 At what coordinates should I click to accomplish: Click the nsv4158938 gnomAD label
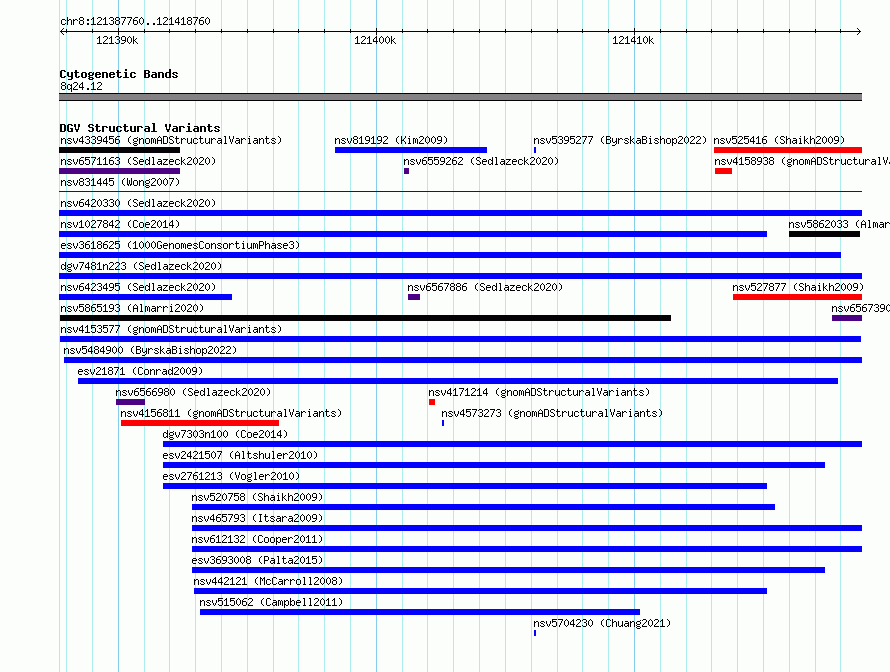click(801, 161)
